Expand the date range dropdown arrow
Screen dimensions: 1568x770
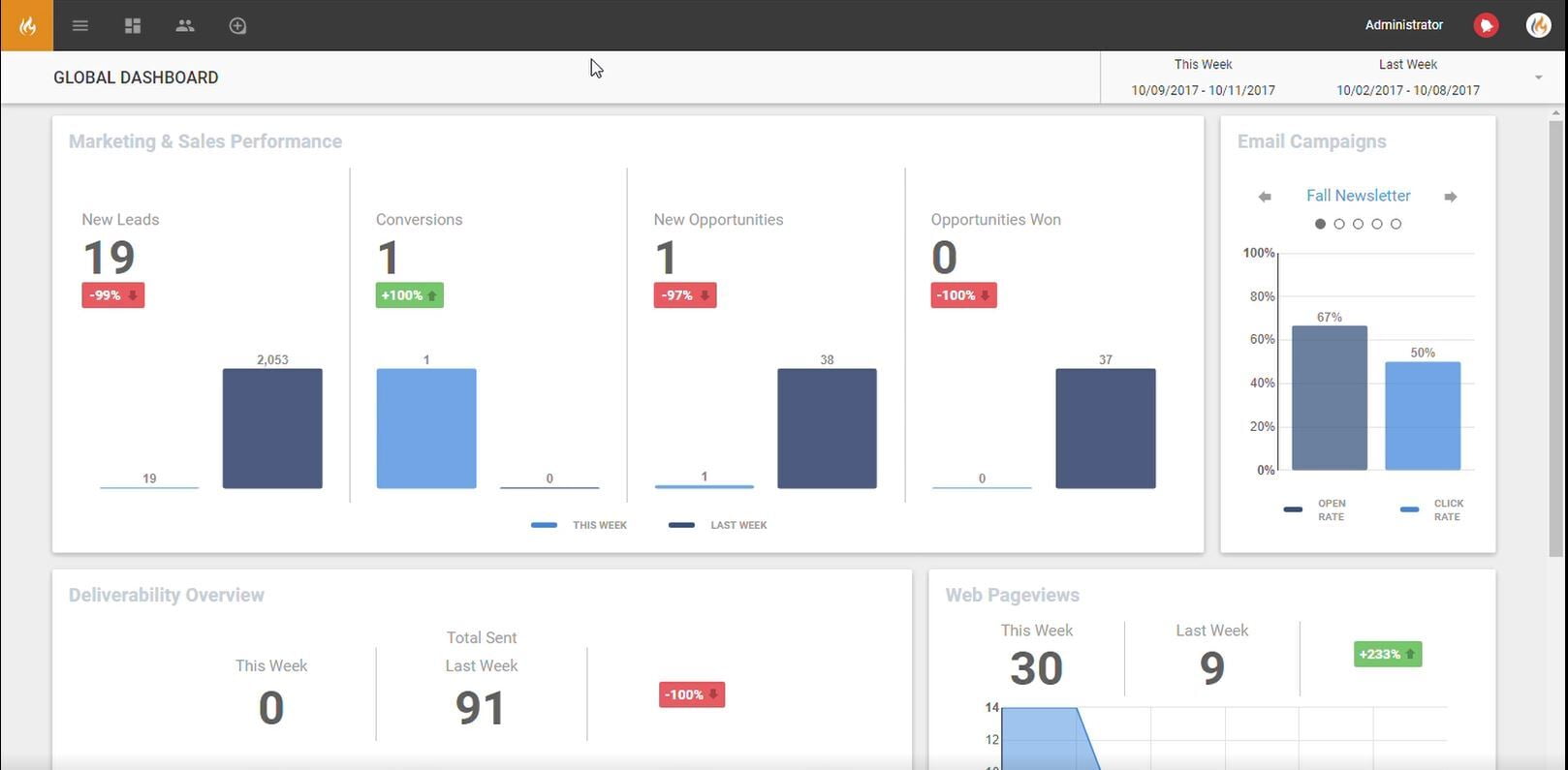click(1538, 77)
